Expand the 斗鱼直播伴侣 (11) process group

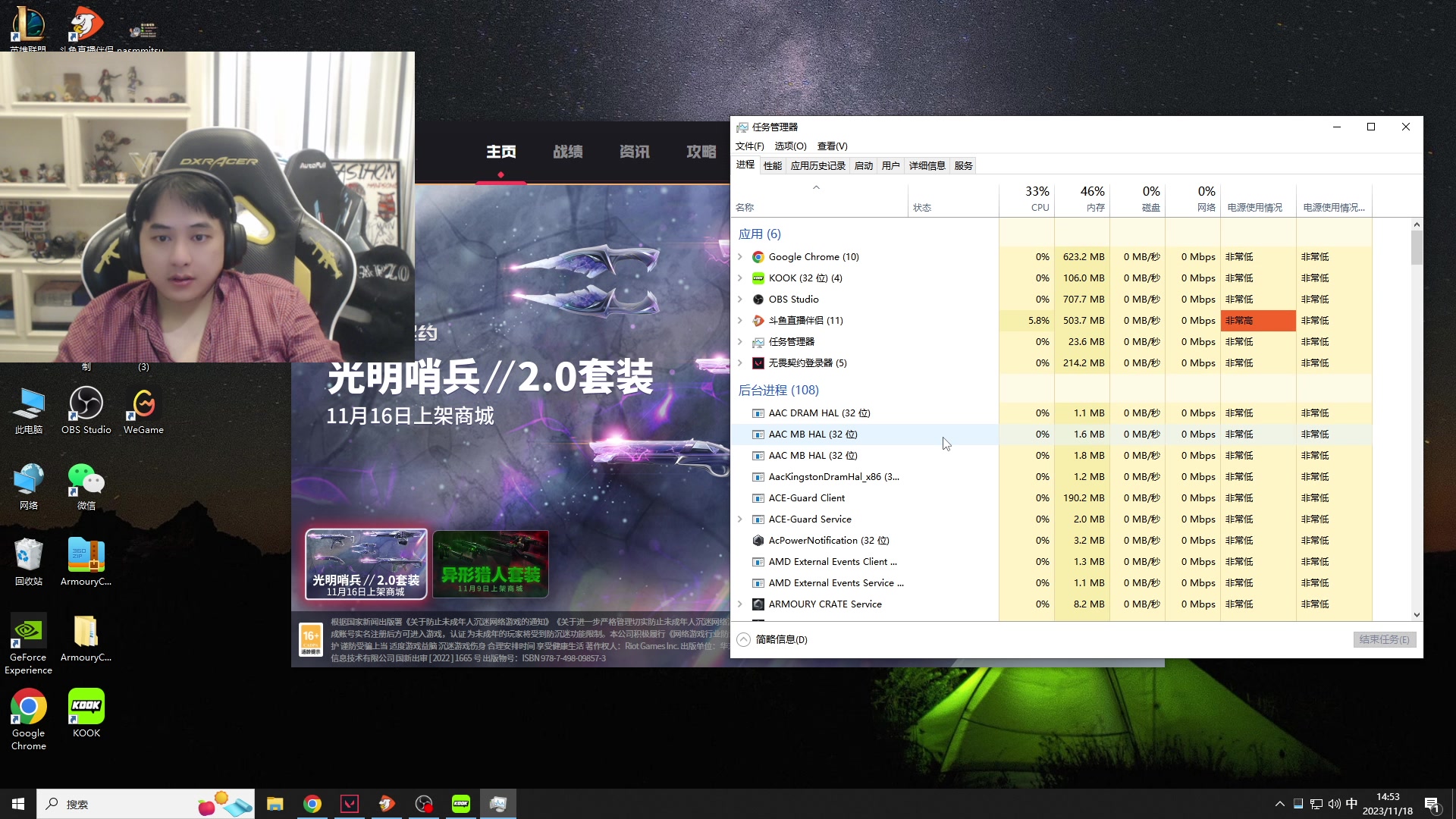tap(740, 321)
